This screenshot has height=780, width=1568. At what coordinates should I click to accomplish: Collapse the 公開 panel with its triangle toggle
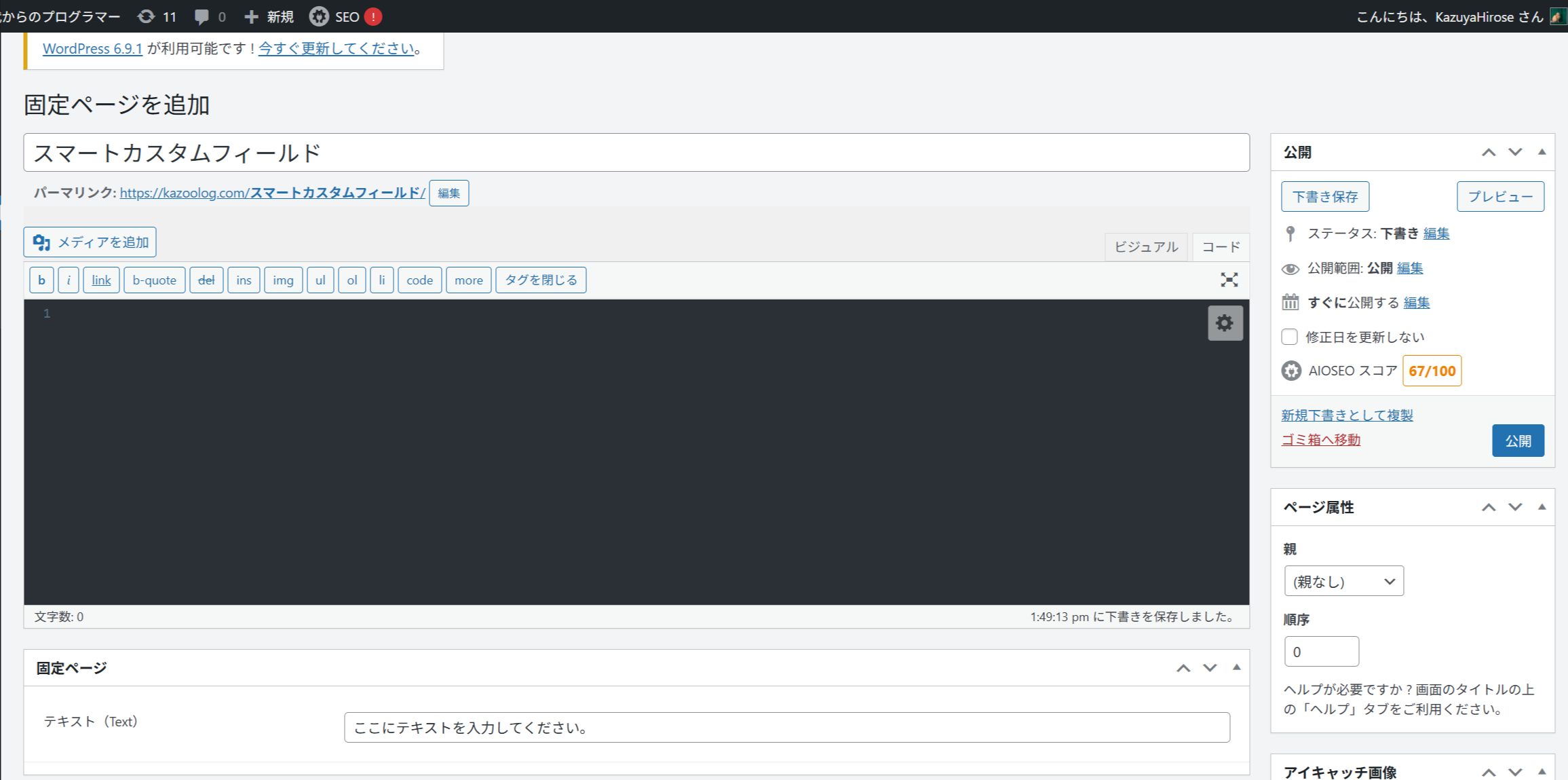(1542, 152)
